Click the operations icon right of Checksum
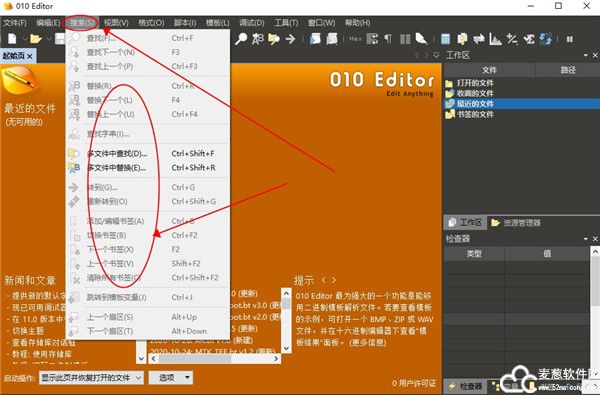 [529, 39]
